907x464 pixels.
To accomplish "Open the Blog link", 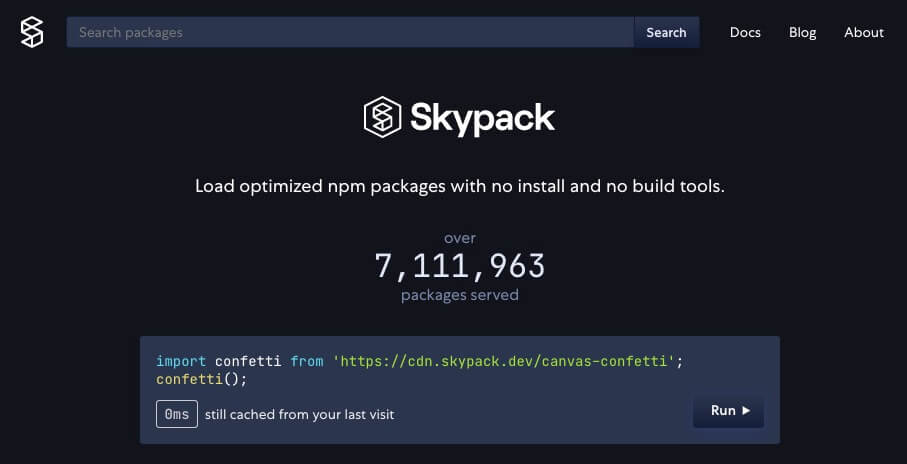I will (x=802, y=32).
